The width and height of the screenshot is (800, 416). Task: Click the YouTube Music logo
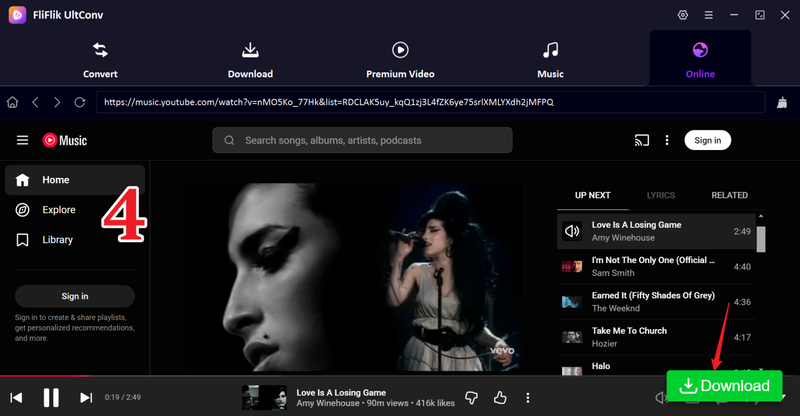pyautogui.click(x=65, y=140)
